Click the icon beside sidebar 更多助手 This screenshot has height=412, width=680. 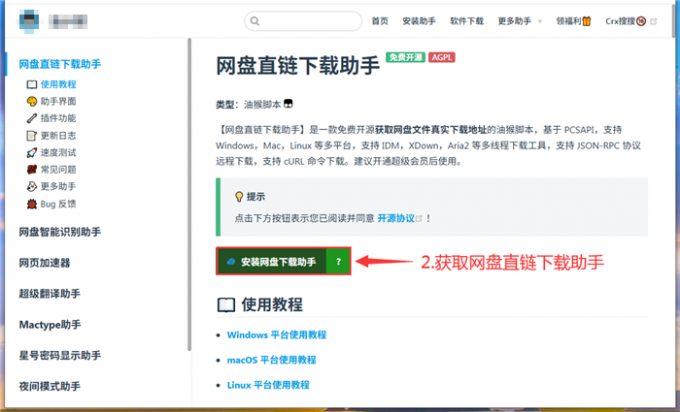(32, 186)
